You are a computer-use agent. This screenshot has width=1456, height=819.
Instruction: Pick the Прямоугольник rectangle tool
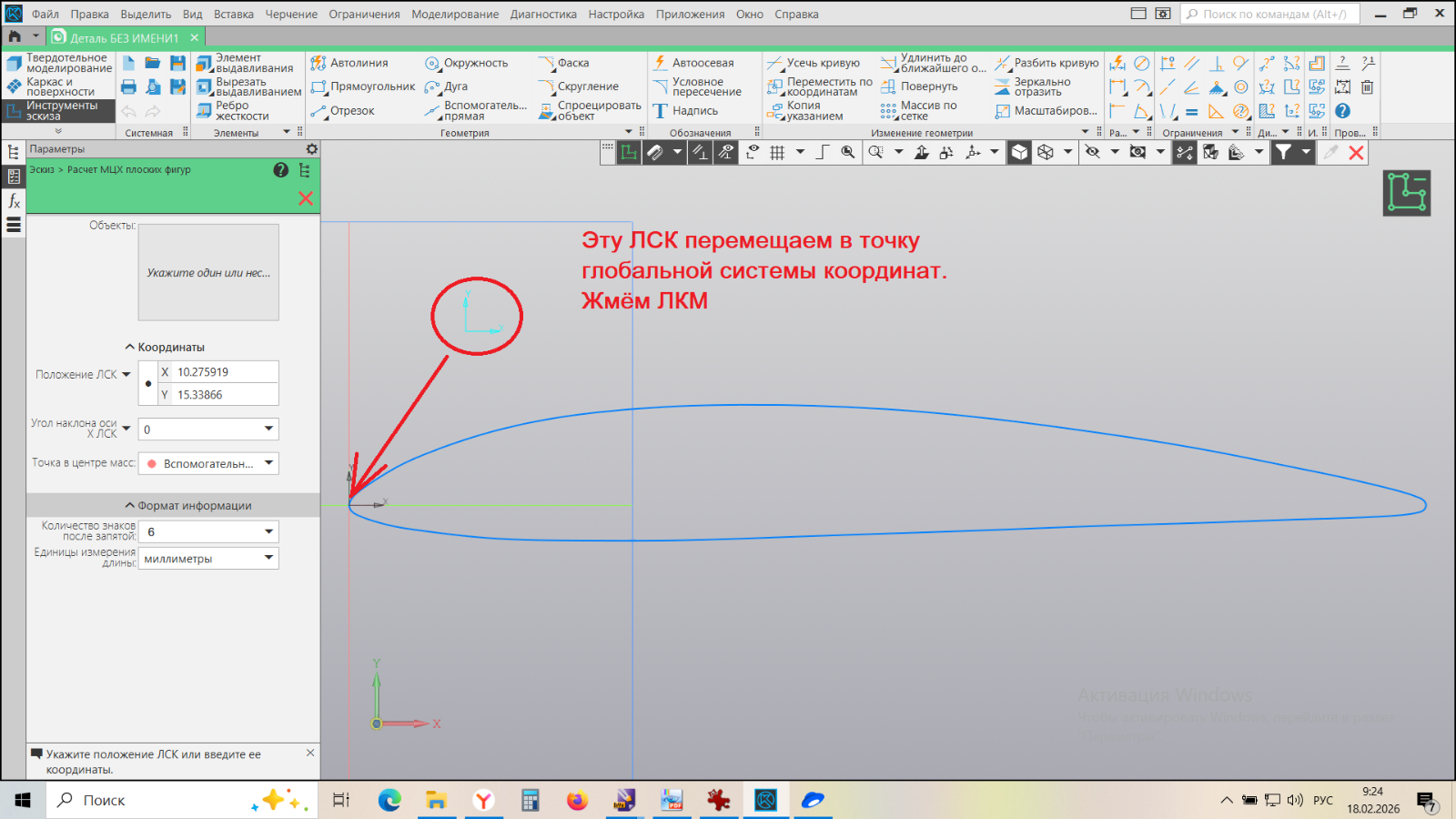(363, 86)
